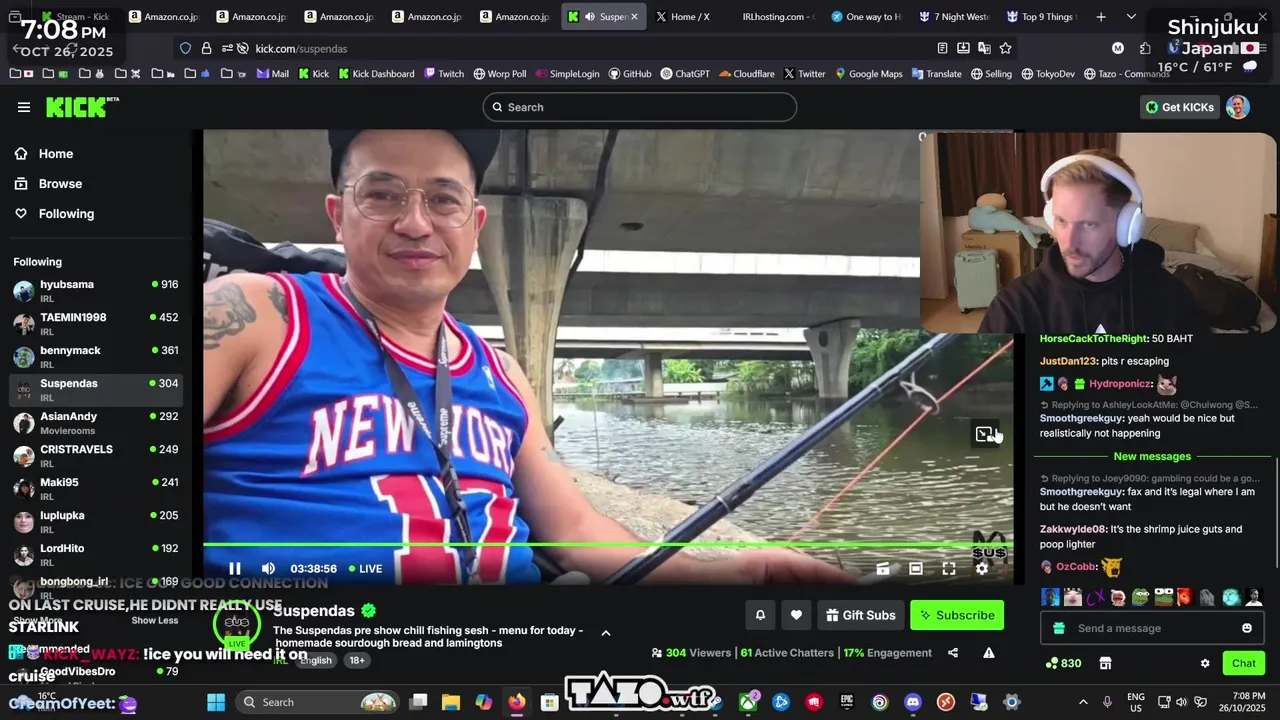Click the Gift Subs button

[x=860, y=615]
